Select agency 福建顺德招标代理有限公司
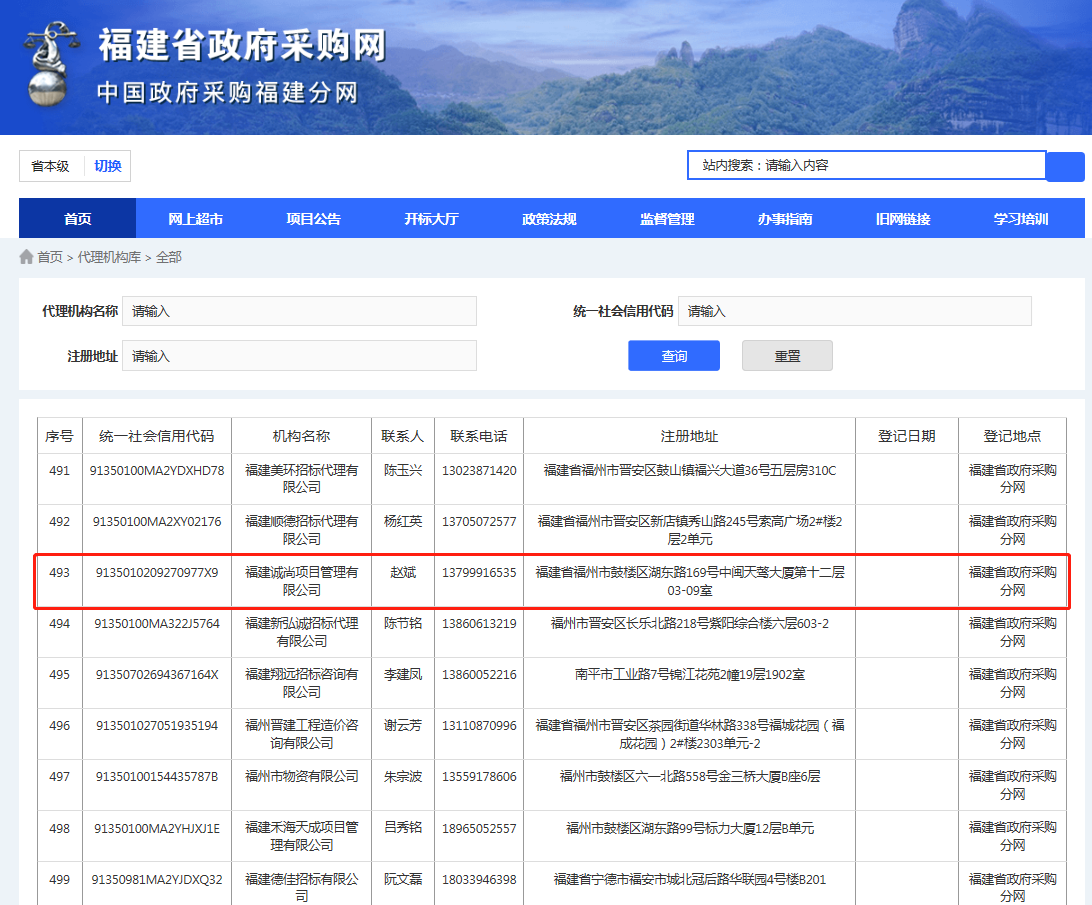1092x905 pixels. point(302,529)
